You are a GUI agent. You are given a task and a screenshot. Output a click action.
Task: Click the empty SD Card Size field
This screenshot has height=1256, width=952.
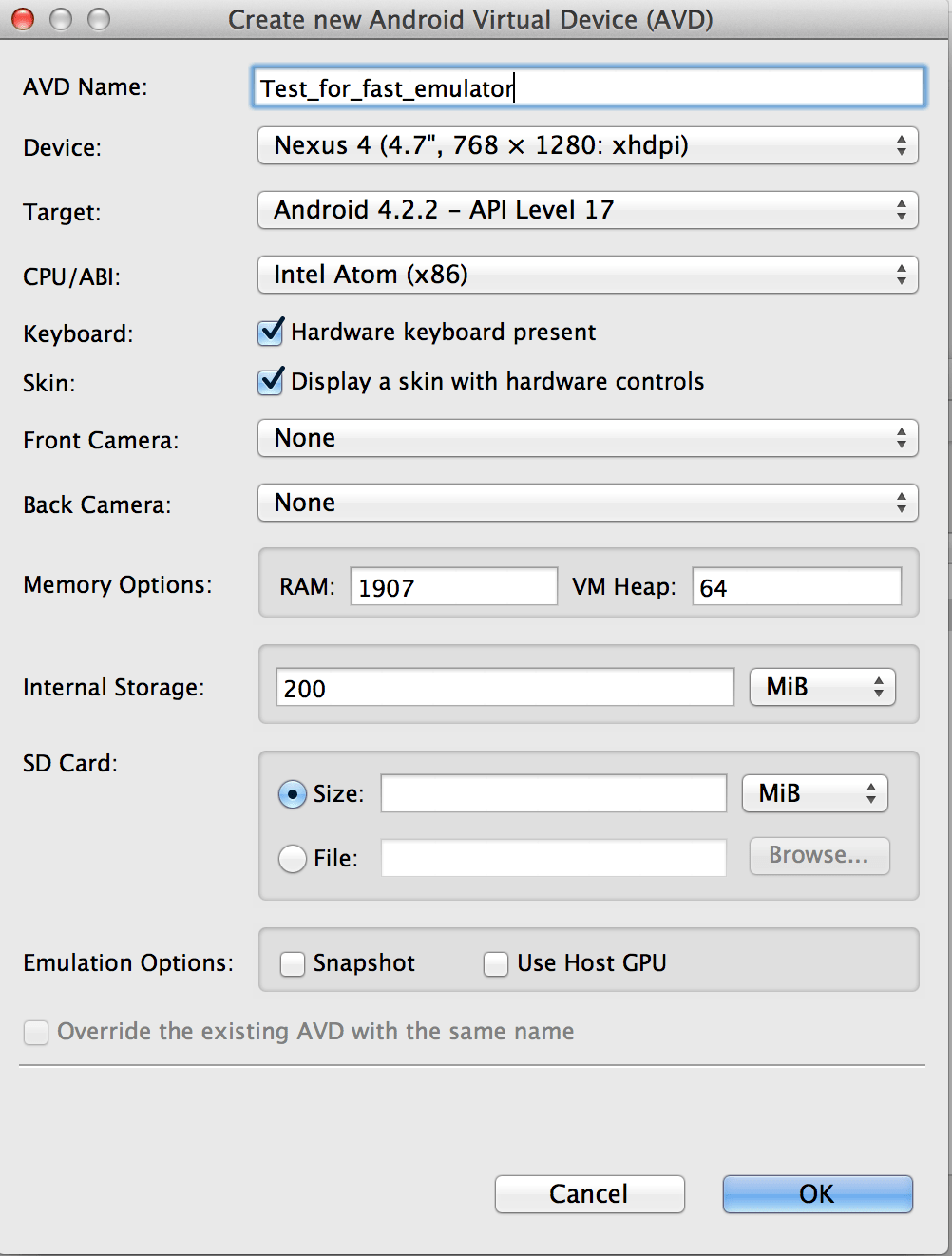554,793
